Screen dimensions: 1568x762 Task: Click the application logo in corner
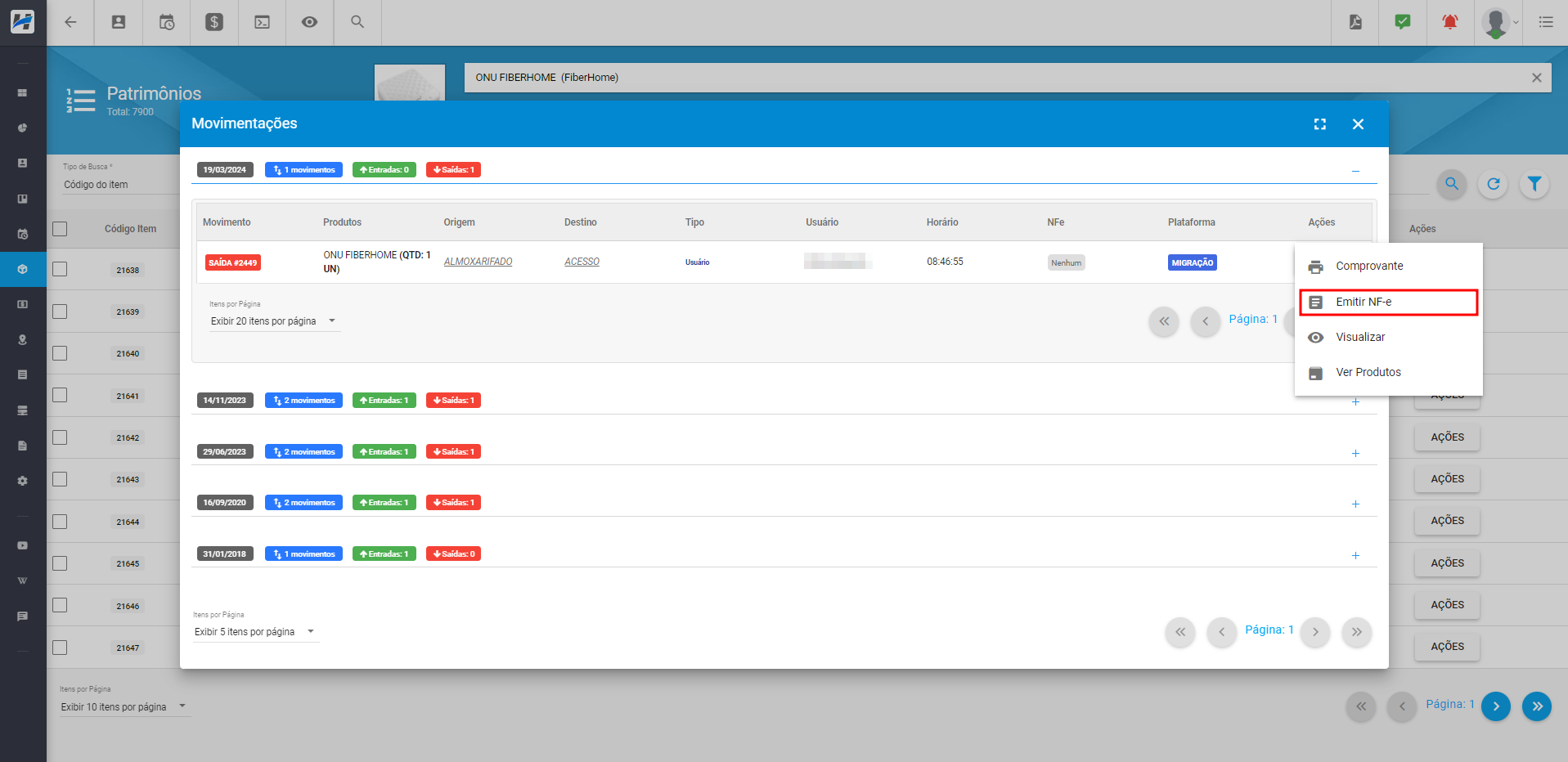click(23, 22)
